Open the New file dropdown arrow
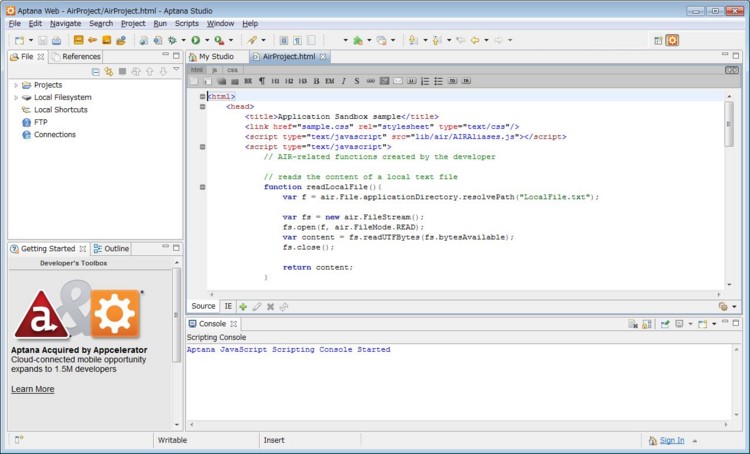Image resolution: width=750 pixels, height=454 pixels. [31, 41]
